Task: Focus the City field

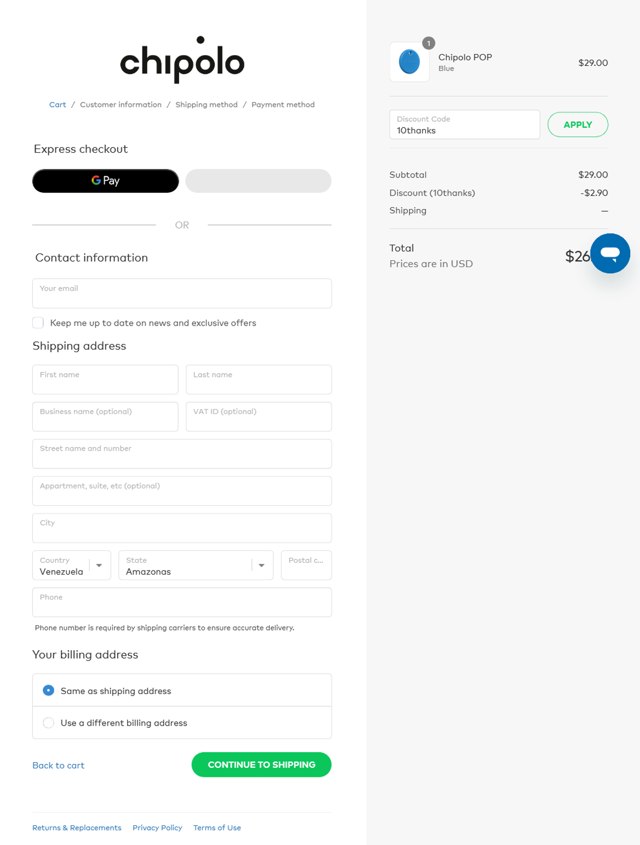Action: (x=182, y=528)
